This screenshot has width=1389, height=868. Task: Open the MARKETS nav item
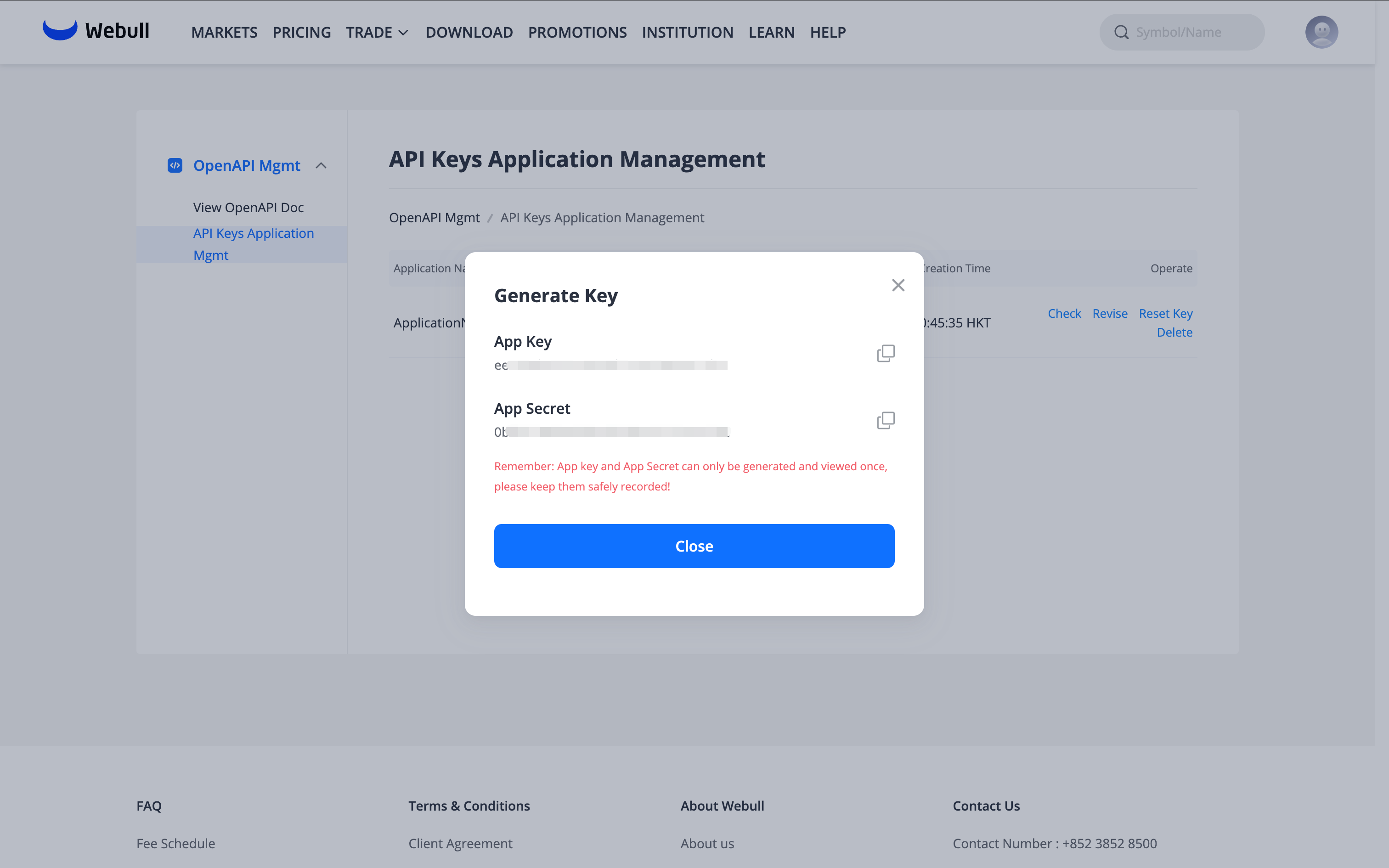pyautogui.click(x=224, y=32)
